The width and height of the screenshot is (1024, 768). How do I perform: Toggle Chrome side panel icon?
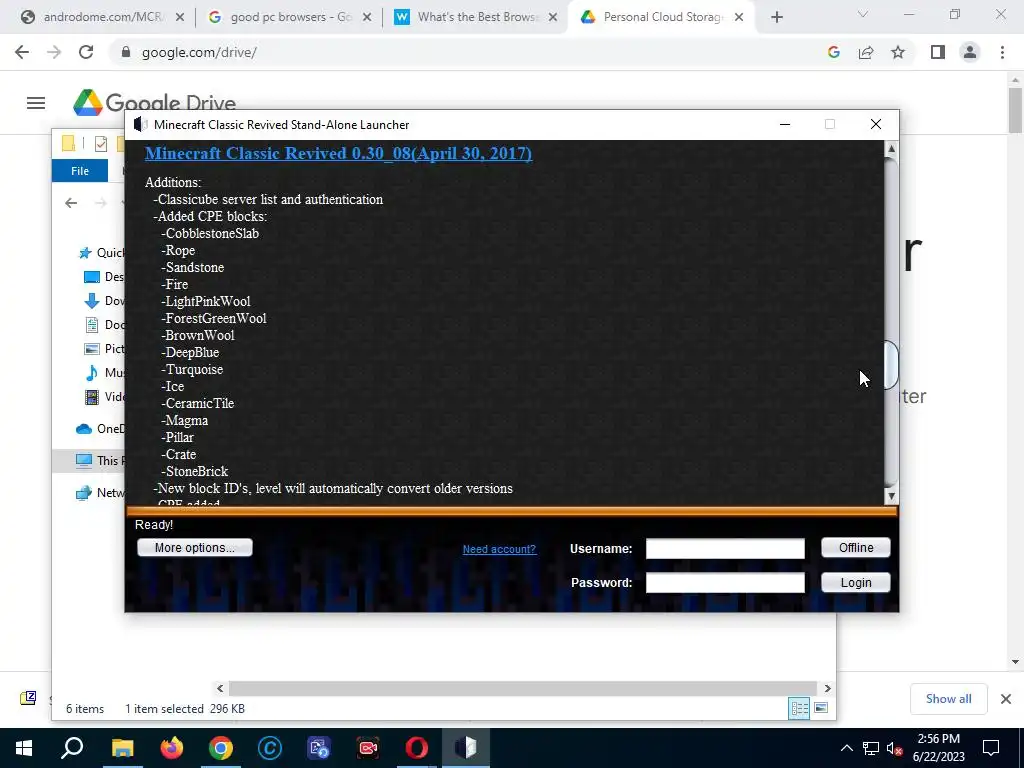pos(938,52)
